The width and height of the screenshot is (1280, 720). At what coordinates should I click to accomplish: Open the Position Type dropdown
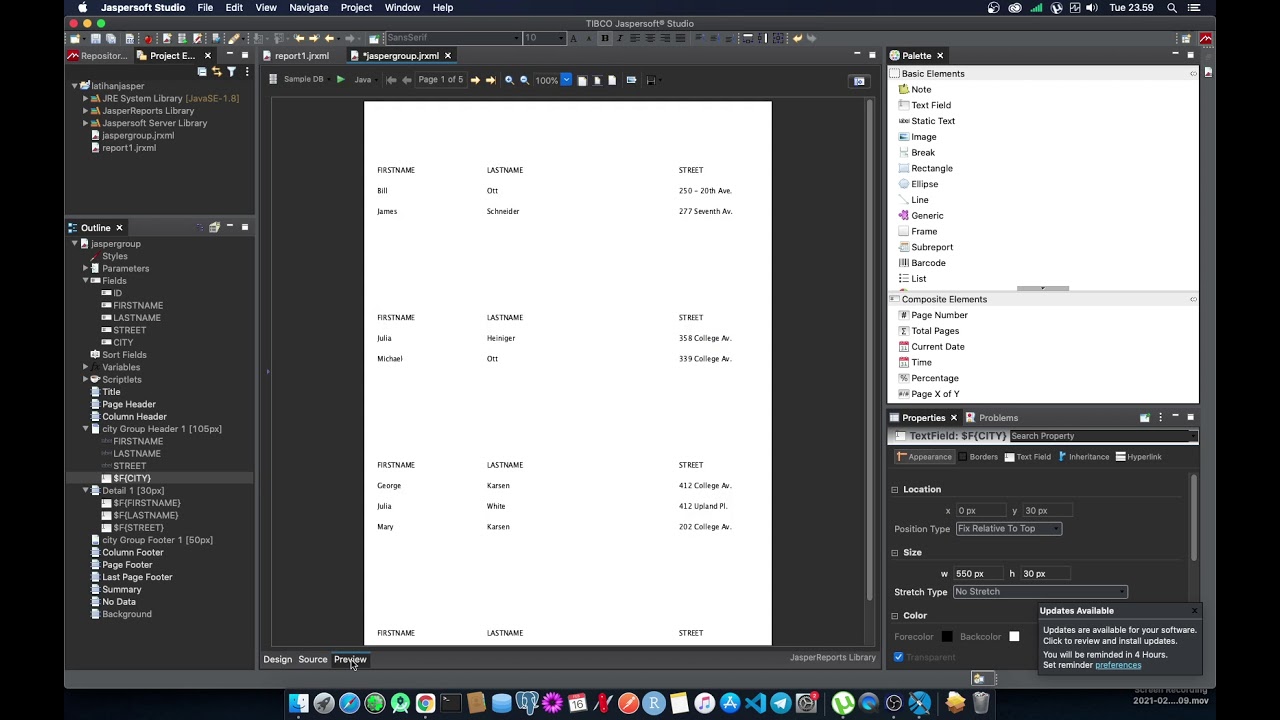[x=1008, y=529]
